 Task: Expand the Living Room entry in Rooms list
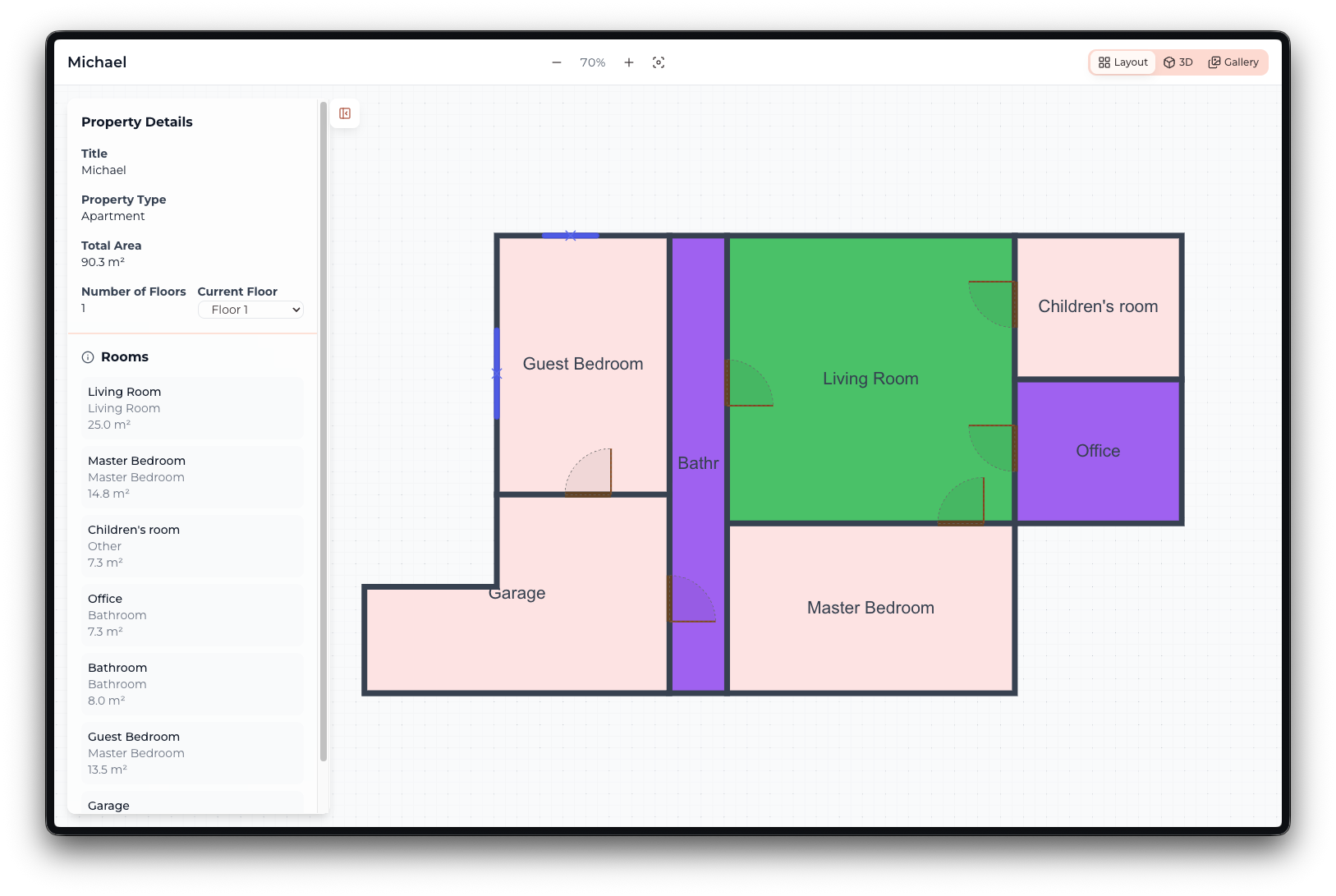[192, 407]
